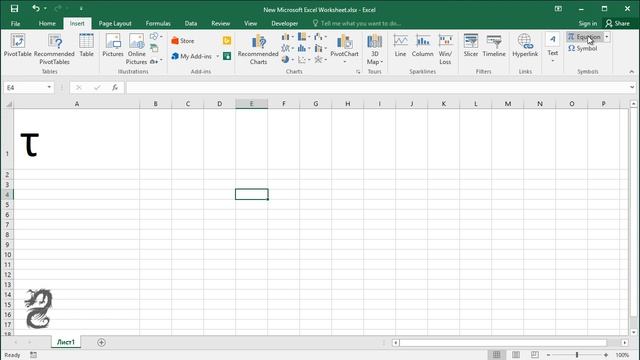Switch to the Page Layout tab

[115, 23]
